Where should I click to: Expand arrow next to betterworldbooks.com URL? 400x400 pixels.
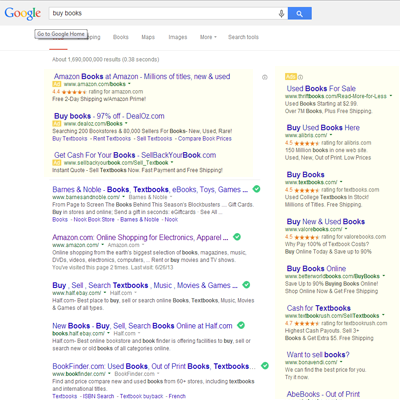384,276
